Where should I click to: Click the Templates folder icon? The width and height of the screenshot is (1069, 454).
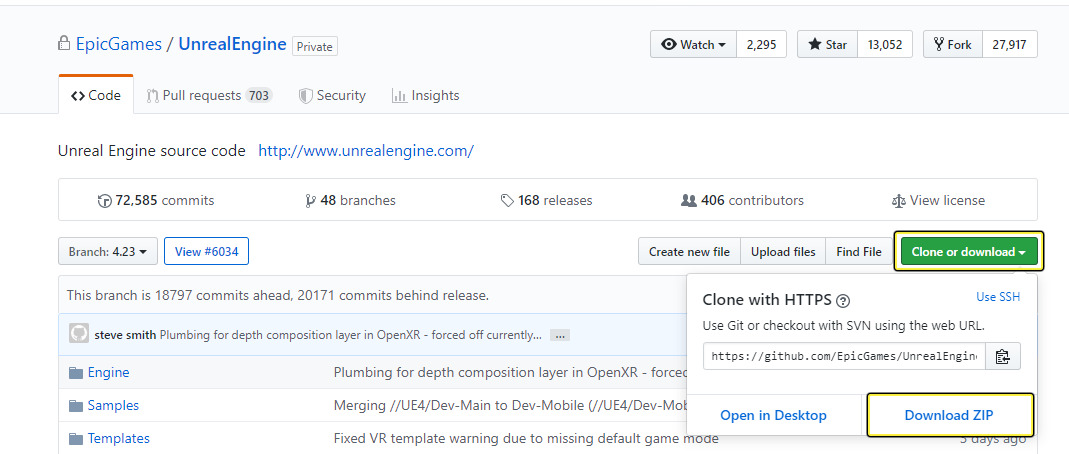(x=76, y=438)
